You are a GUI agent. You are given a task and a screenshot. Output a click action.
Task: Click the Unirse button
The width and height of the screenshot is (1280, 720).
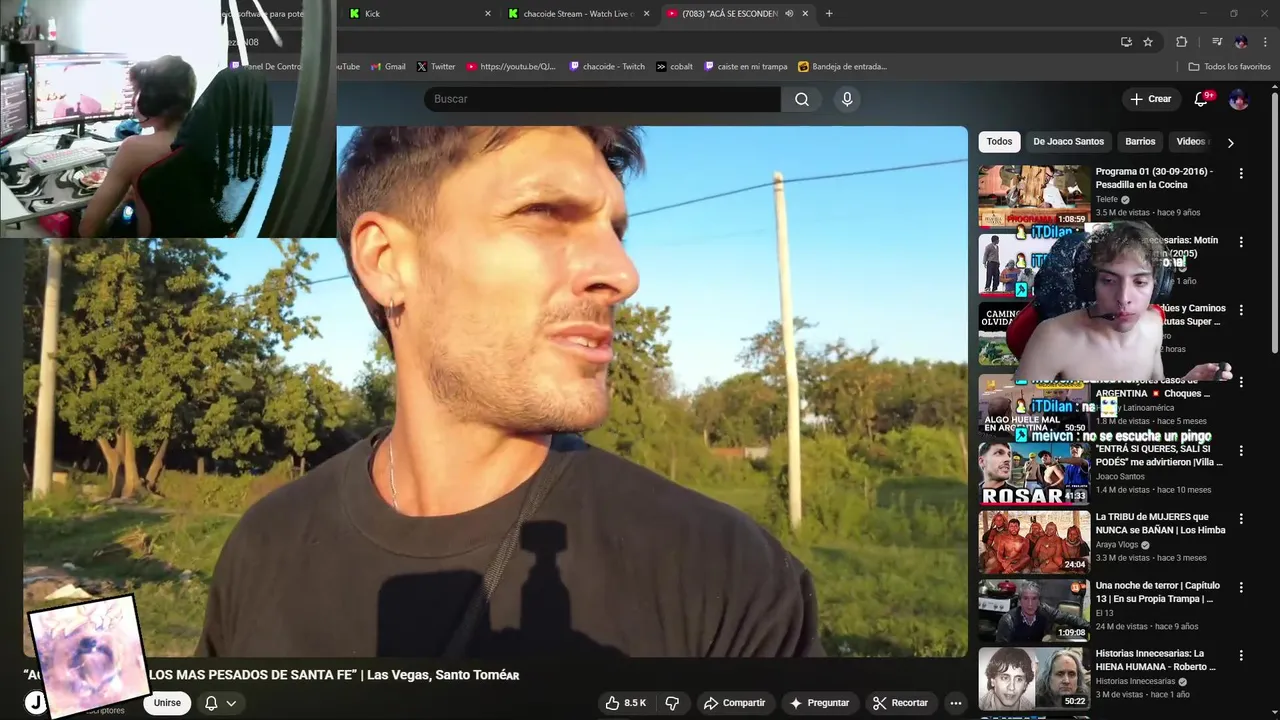(167, 703)
